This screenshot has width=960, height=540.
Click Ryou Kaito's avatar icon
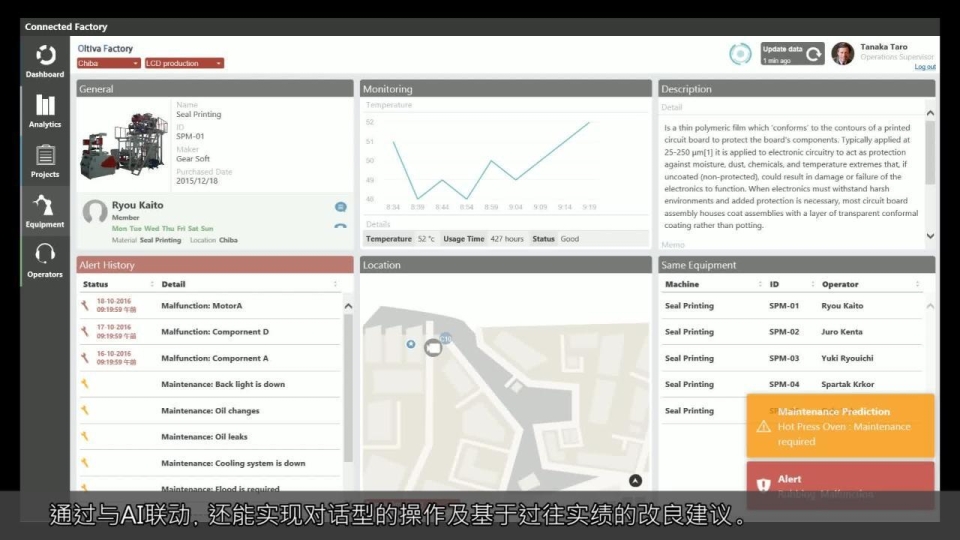[95, 212]
